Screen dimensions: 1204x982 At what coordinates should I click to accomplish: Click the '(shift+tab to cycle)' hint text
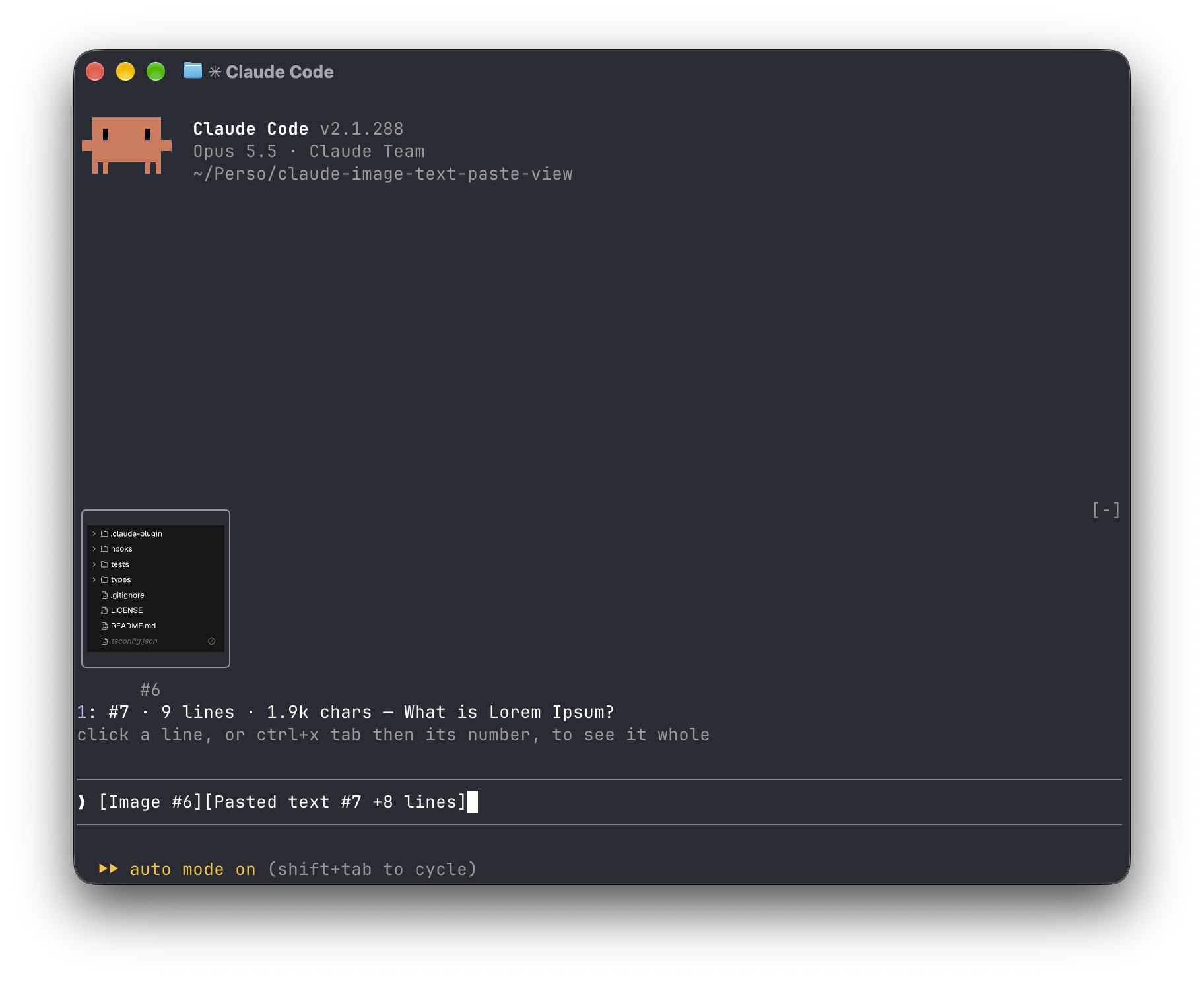(372, 869)
